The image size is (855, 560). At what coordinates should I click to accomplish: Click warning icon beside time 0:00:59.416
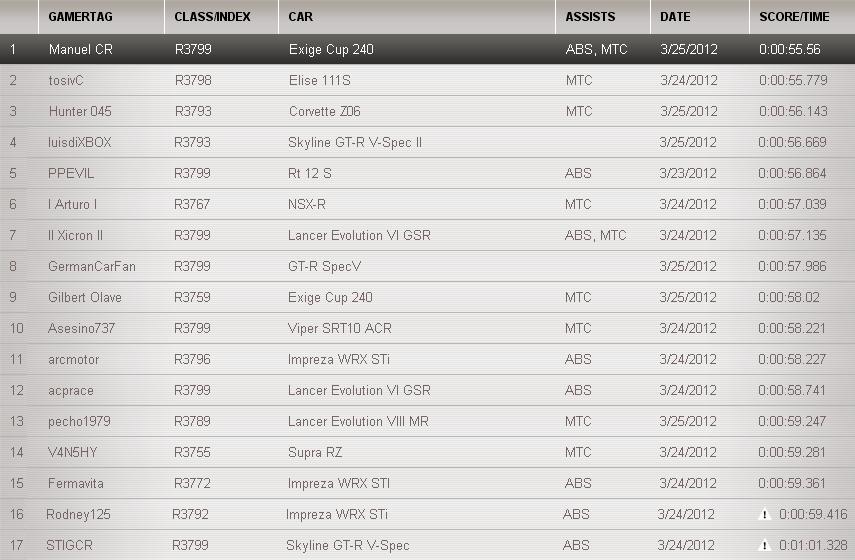pos(765,515)
